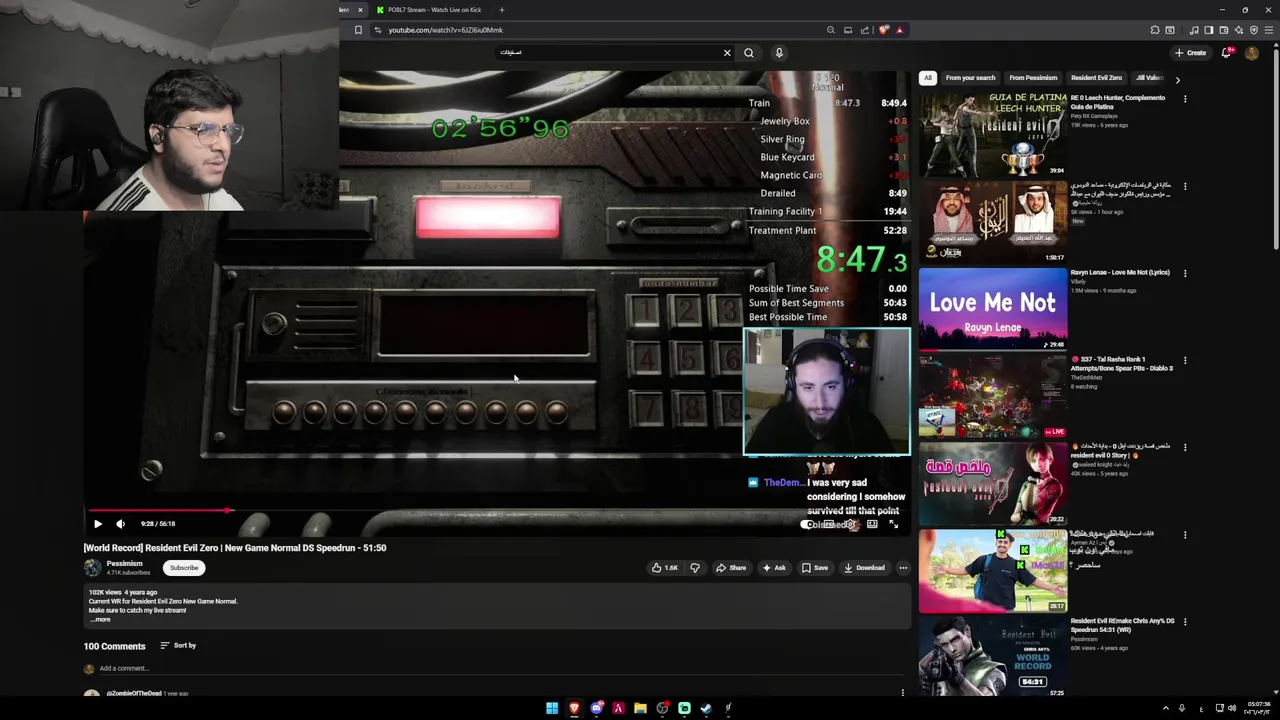Enter fullscreen mode on the video

tap(893, 524)
